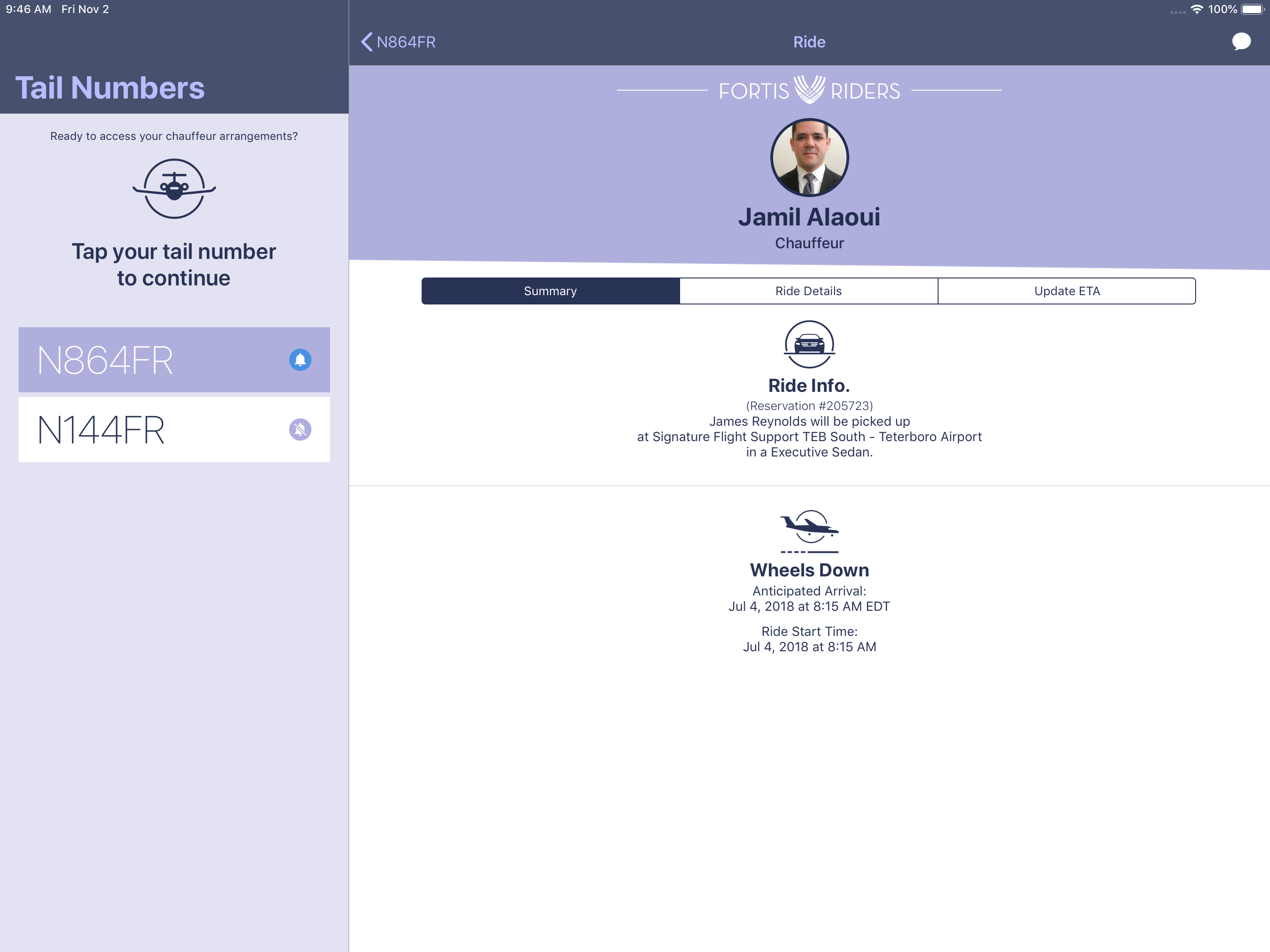
Task: Tap the ride start value 'Jul 4, 2018 at 8:15 AM'
Action: pyautogui.click(x=809, y=647)
